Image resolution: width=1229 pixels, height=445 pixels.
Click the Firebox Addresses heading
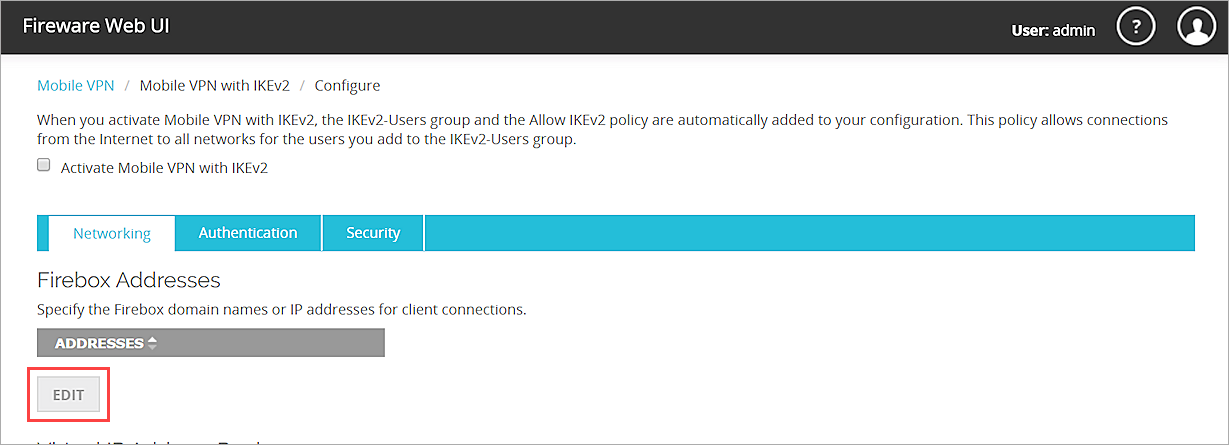coord(128,280)
